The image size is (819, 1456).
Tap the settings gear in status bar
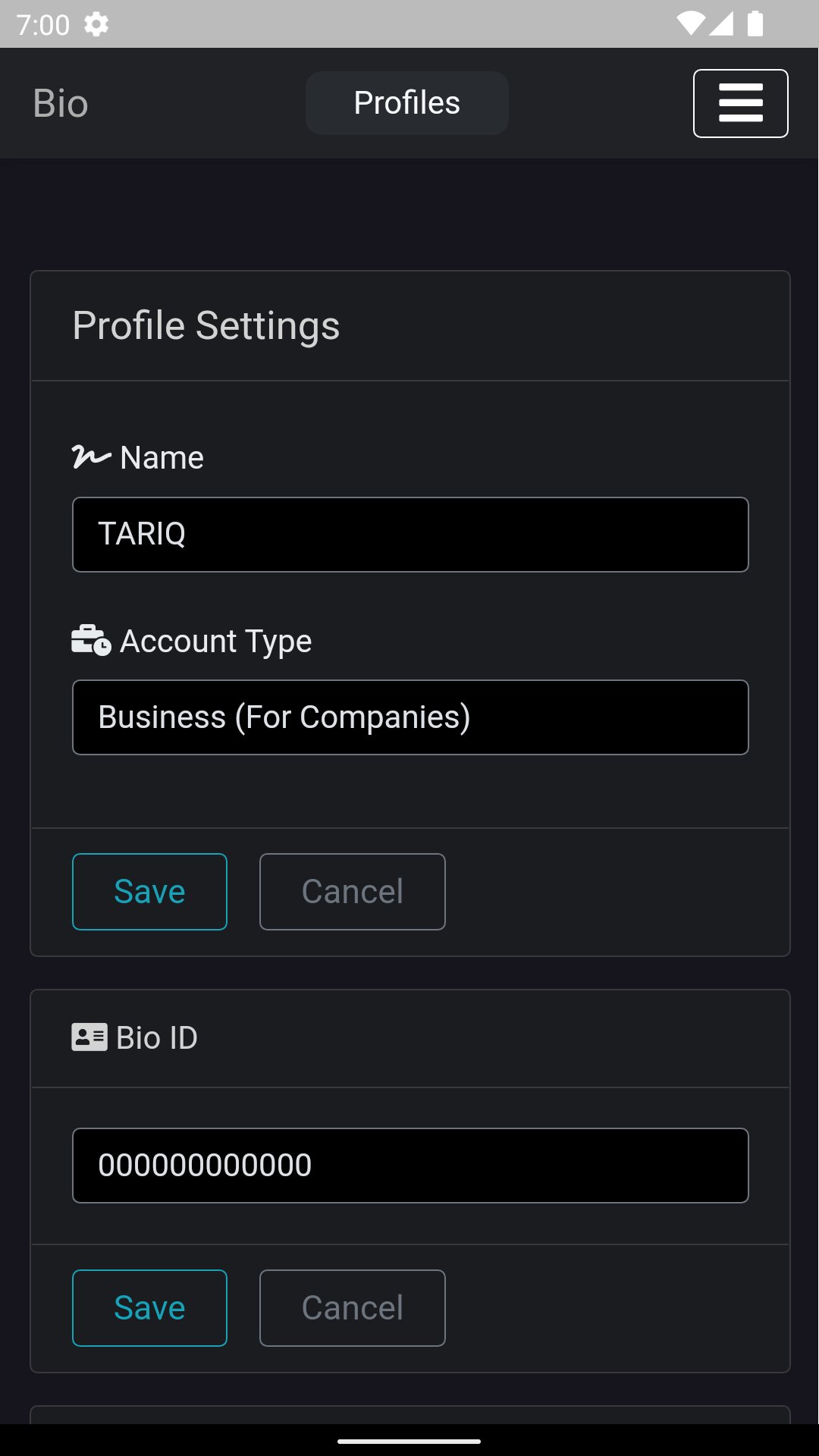[x=96, y=24]
